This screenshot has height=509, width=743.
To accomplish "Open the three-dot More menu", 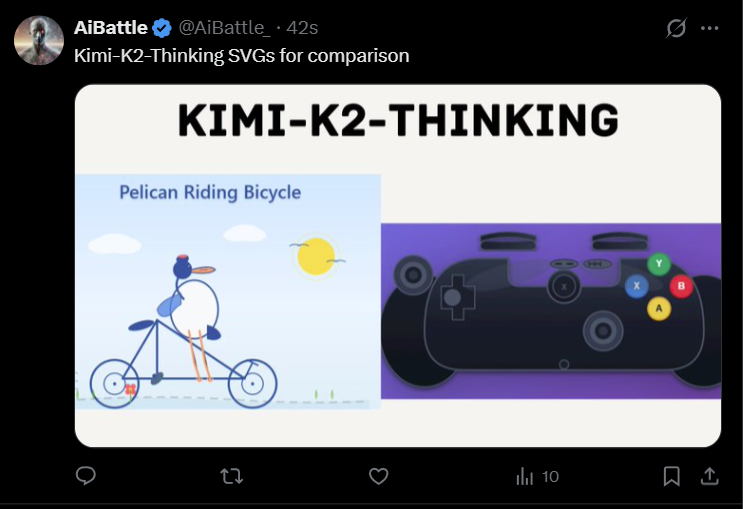I will pyautogui.click(x=710, y=28).
